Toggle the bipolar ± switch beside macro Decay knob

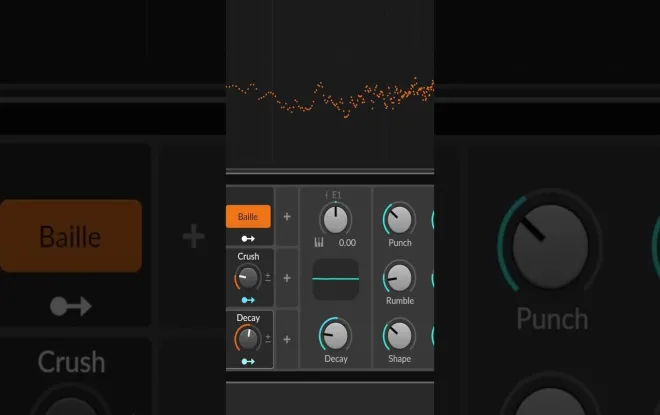click(x=268, y=338)
